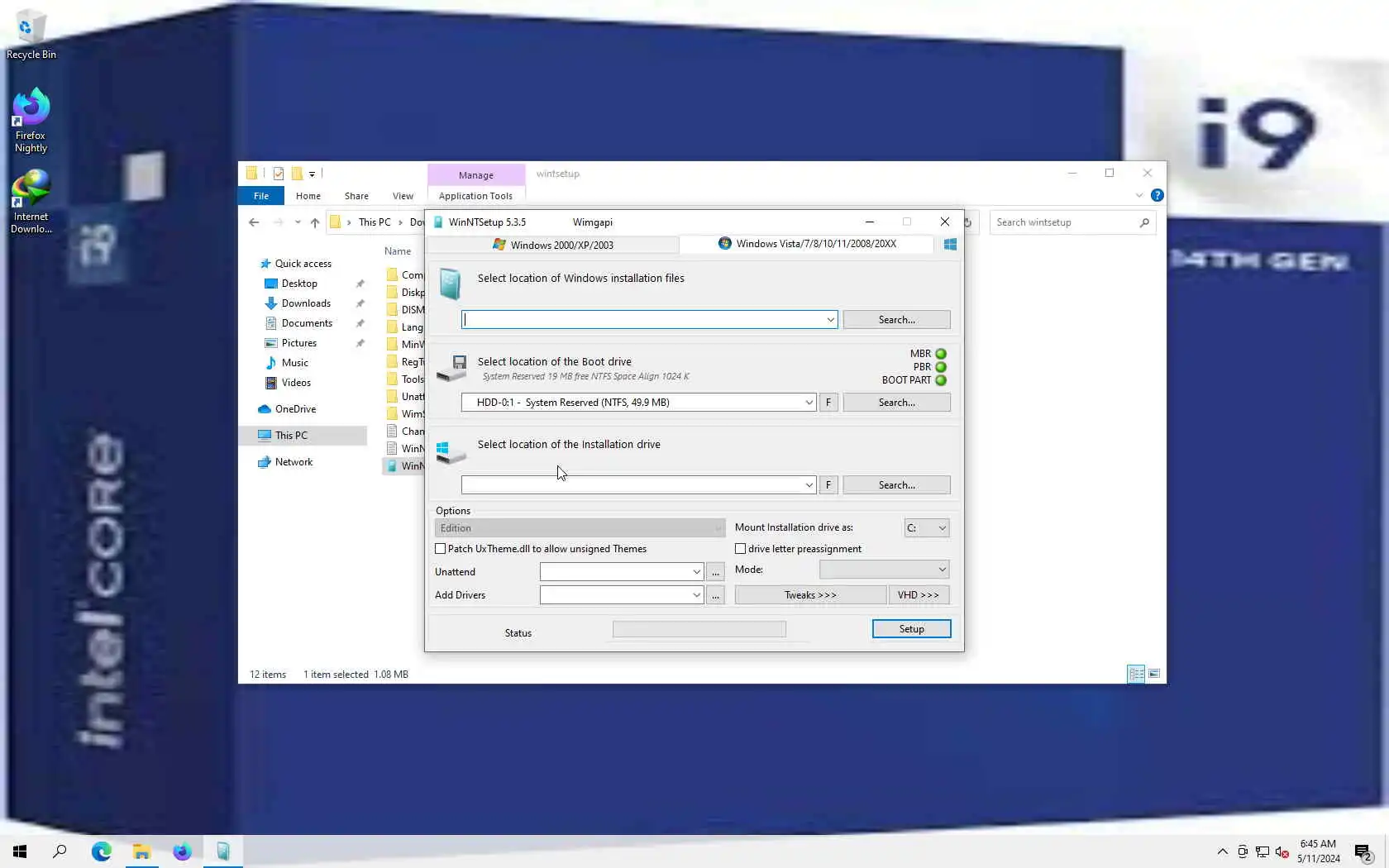Select Windows Vista/7/8/10/11/2008/20XX tab
The image size is (1389, 868).
pyautogui.click(x=807, y=244)
